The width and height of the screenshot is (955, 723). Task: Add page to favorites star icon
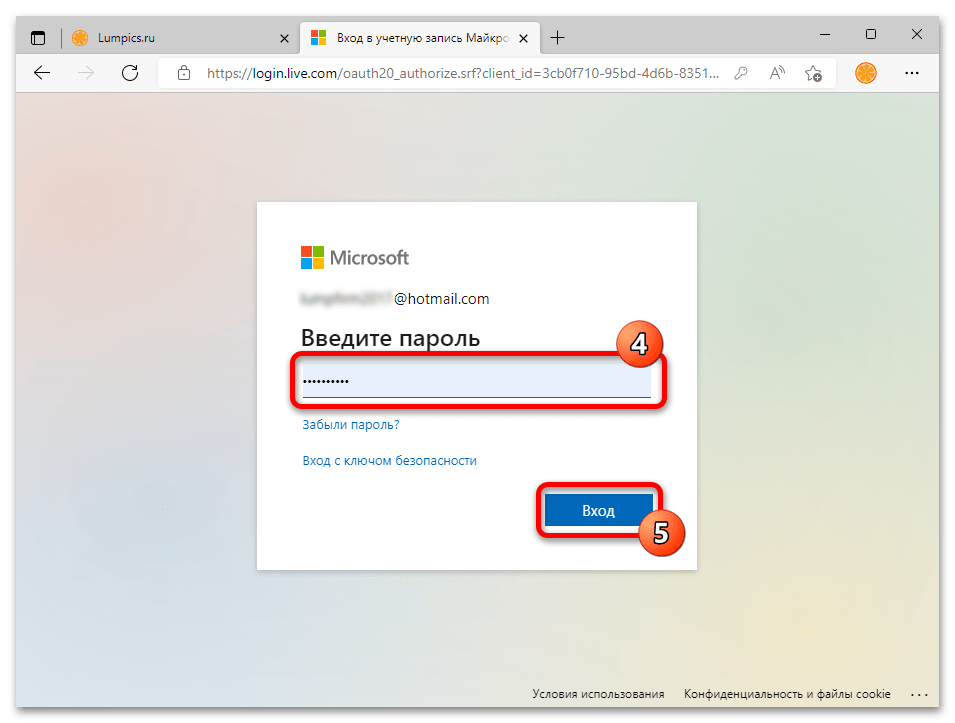[x=813, y=73]
